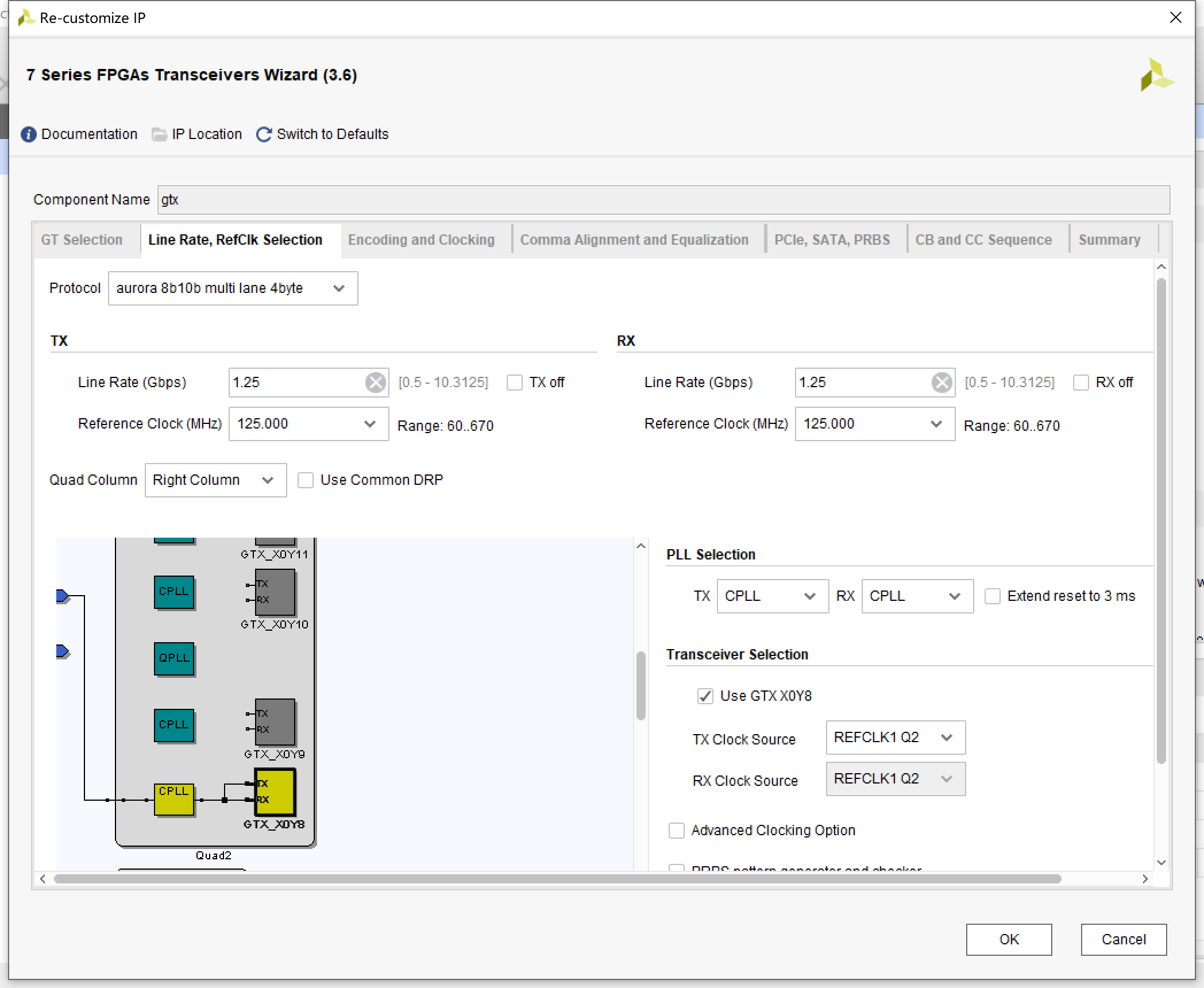The image size is (1204, 988).
Task: Select the CPLL block beside GTX_X0Y9
Action: coord(173,725)
